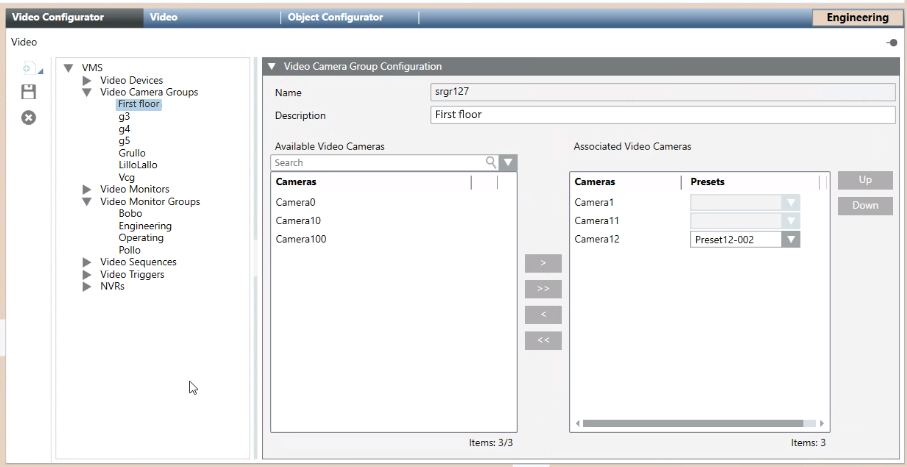The height and width of the screenshot is (467, 907).
Task: Click the Up button
Action: pos(864,181)
